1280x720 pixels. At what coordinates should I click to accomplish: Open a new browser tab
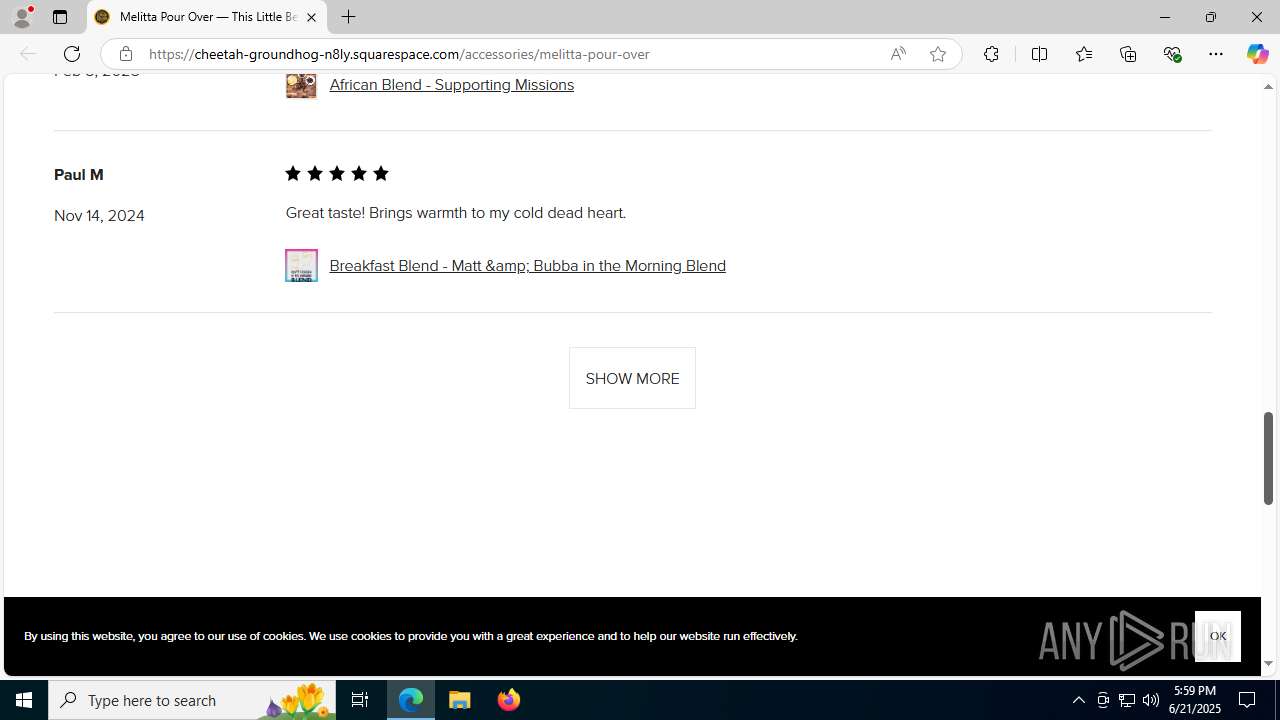(348, 17)
